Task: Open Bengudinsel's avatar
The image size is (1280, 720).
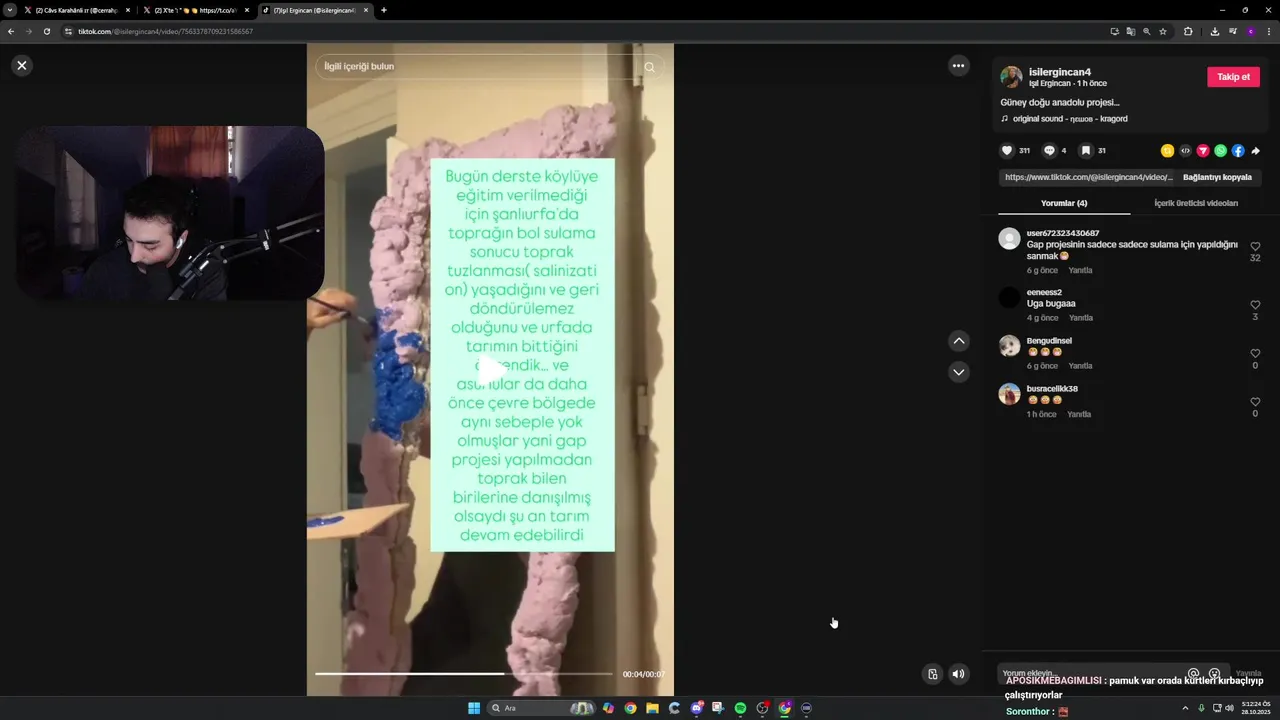Action: coord(1009,345)
